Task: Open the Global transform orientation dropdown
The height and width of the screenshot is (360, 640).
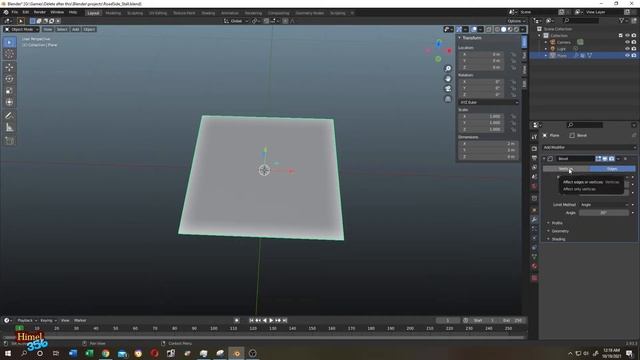Action: tap(236, 21)
